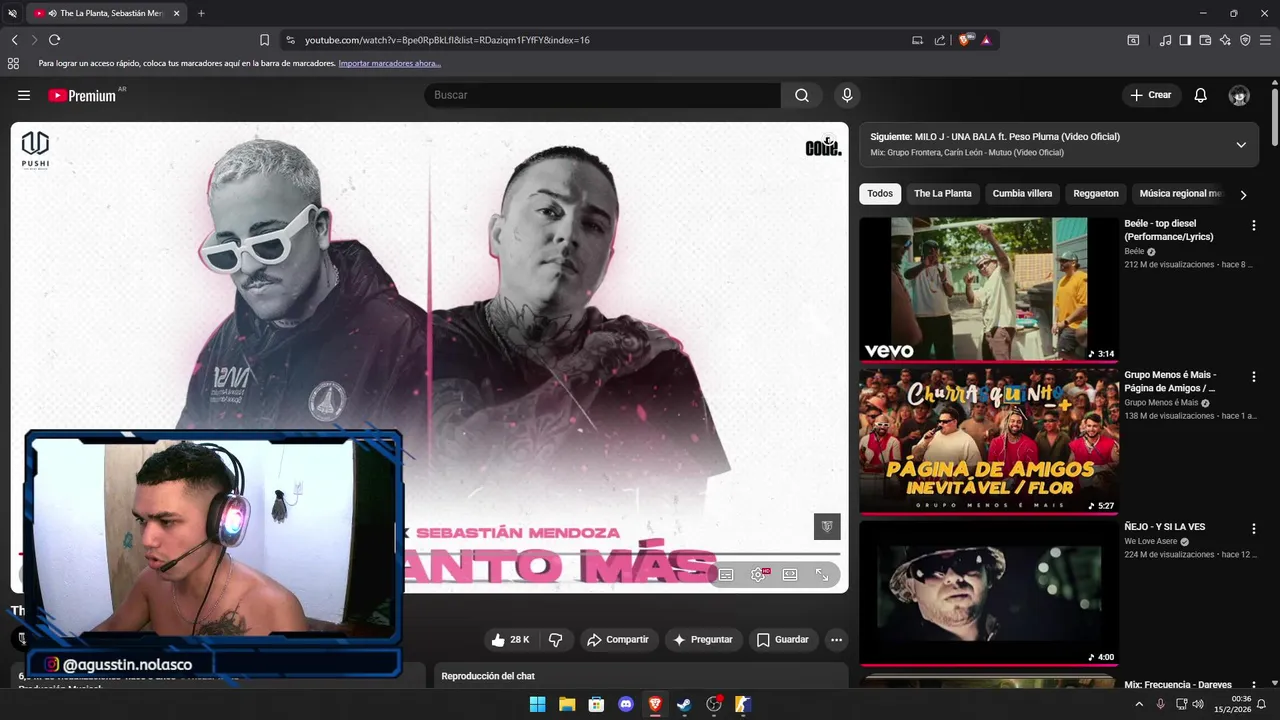This screenshot has width=1280, height=720.
Task: Select The La Planta chip
Action: pyautogui.click(x=943, y=194)
